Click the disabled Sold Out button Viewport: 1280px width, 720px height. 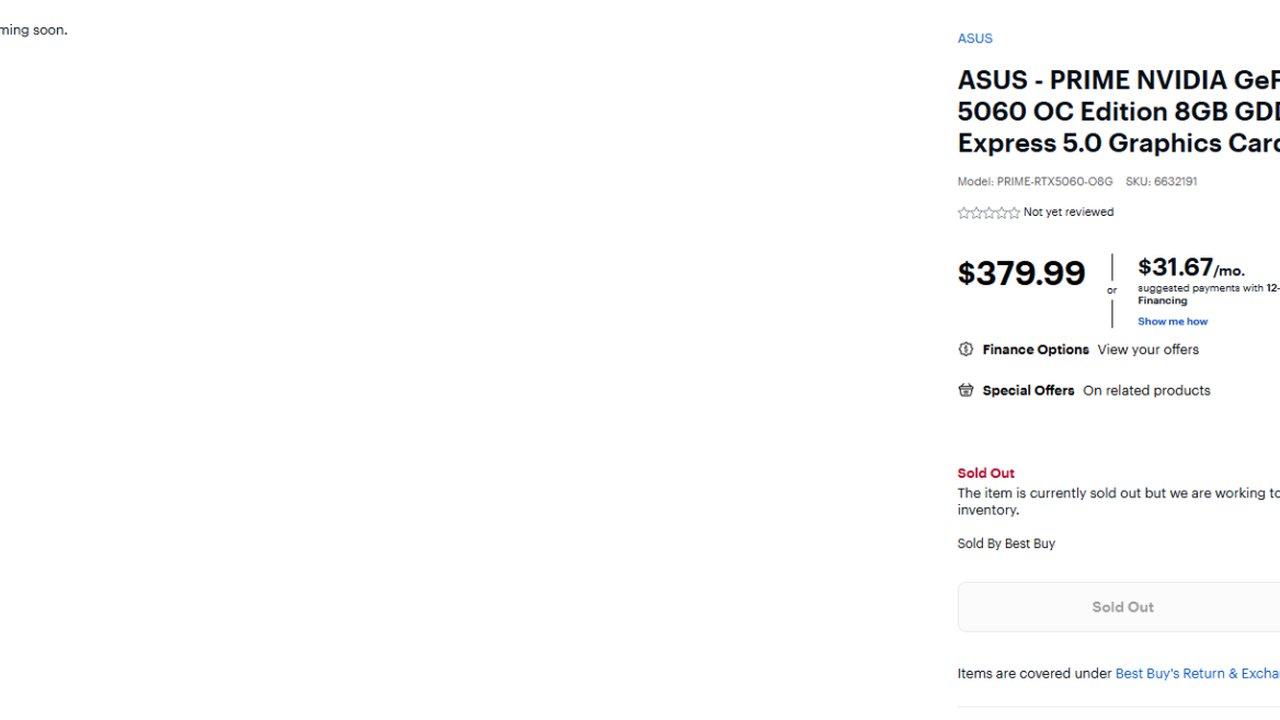1119,607
